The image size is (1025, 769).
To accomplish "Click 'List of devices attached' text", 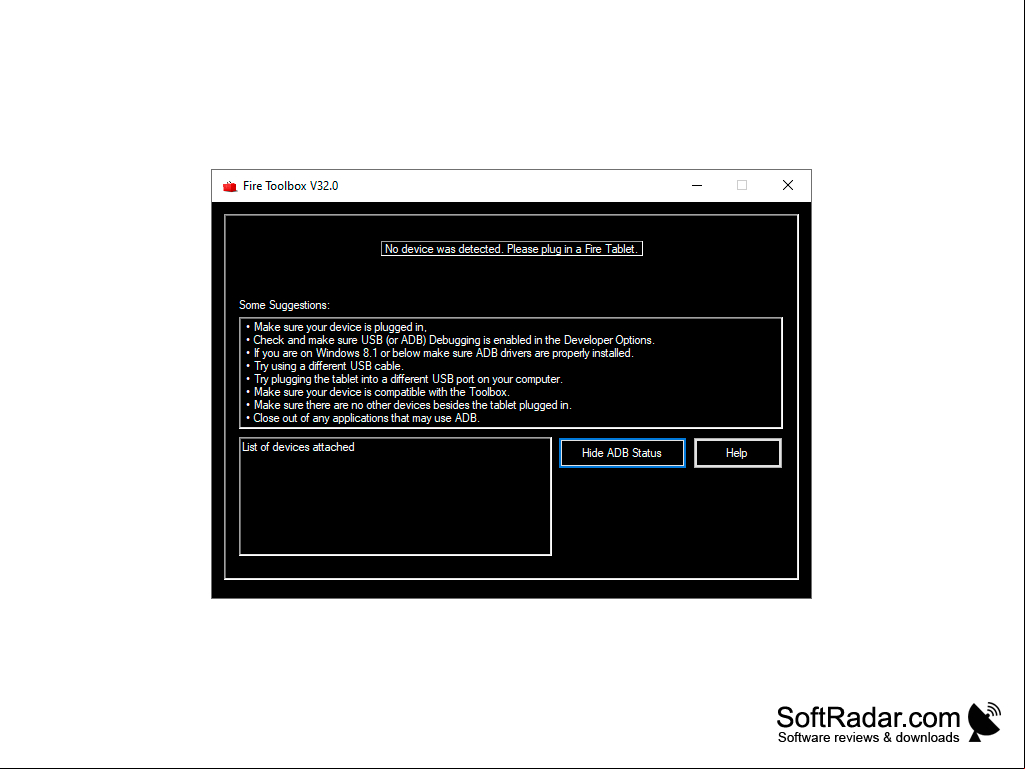I will pos(298,447).
